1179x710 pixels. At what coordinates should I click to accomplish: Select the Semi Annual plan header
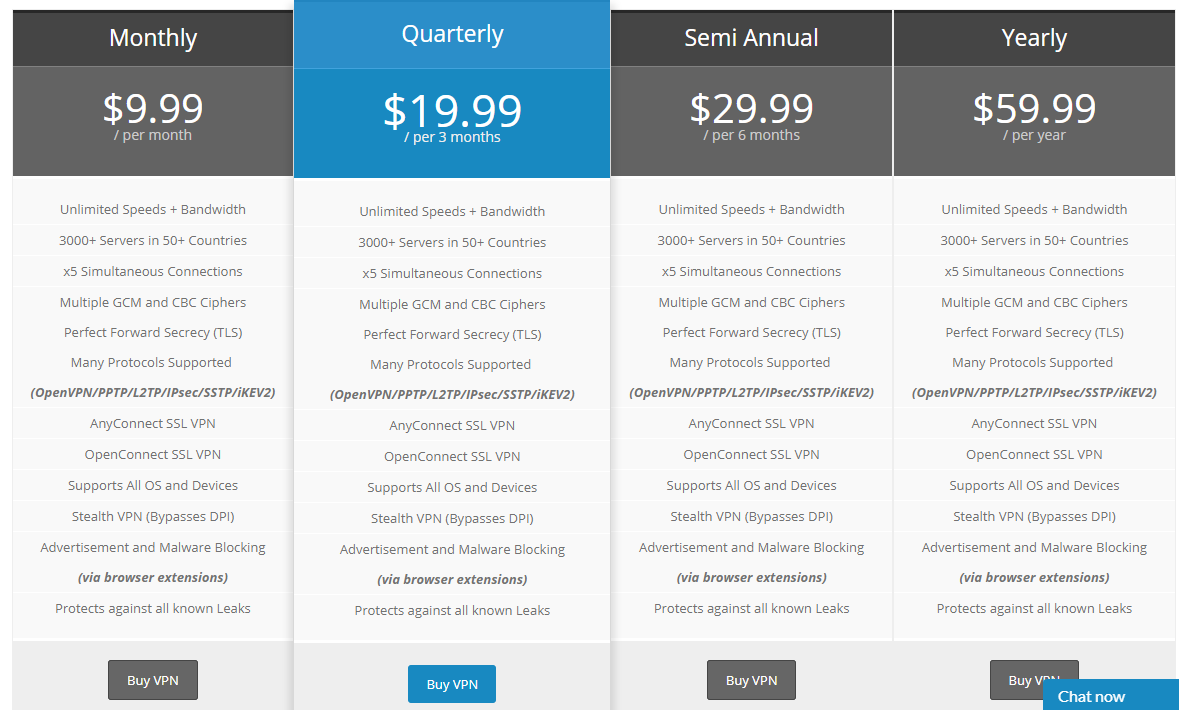click(x=751, y=38)
